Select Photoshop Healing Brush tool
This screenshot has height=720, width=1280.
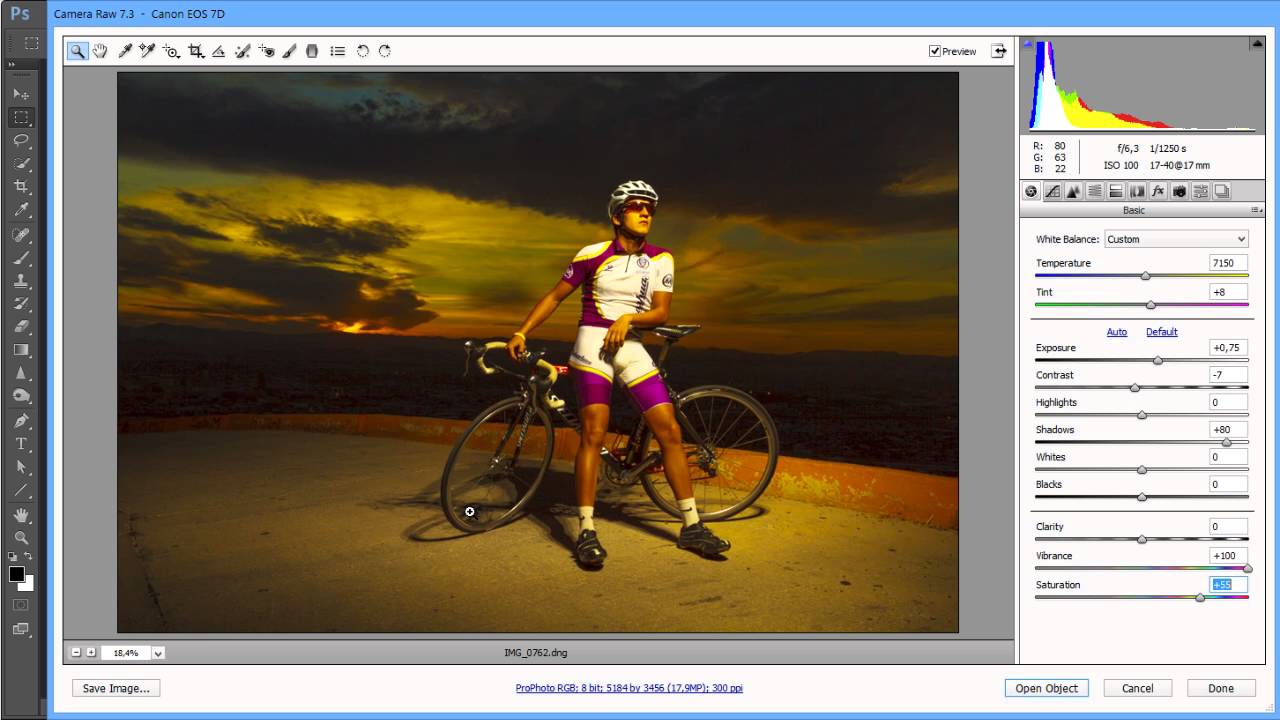(21, 233)
